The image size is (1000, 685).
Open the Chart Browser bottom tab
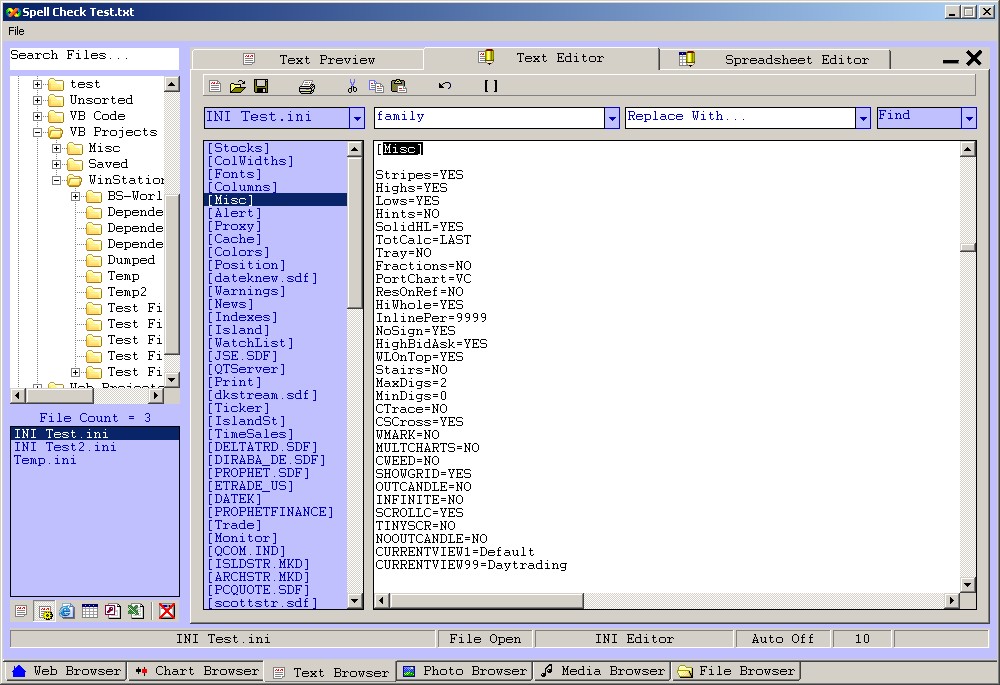(198, 671)
